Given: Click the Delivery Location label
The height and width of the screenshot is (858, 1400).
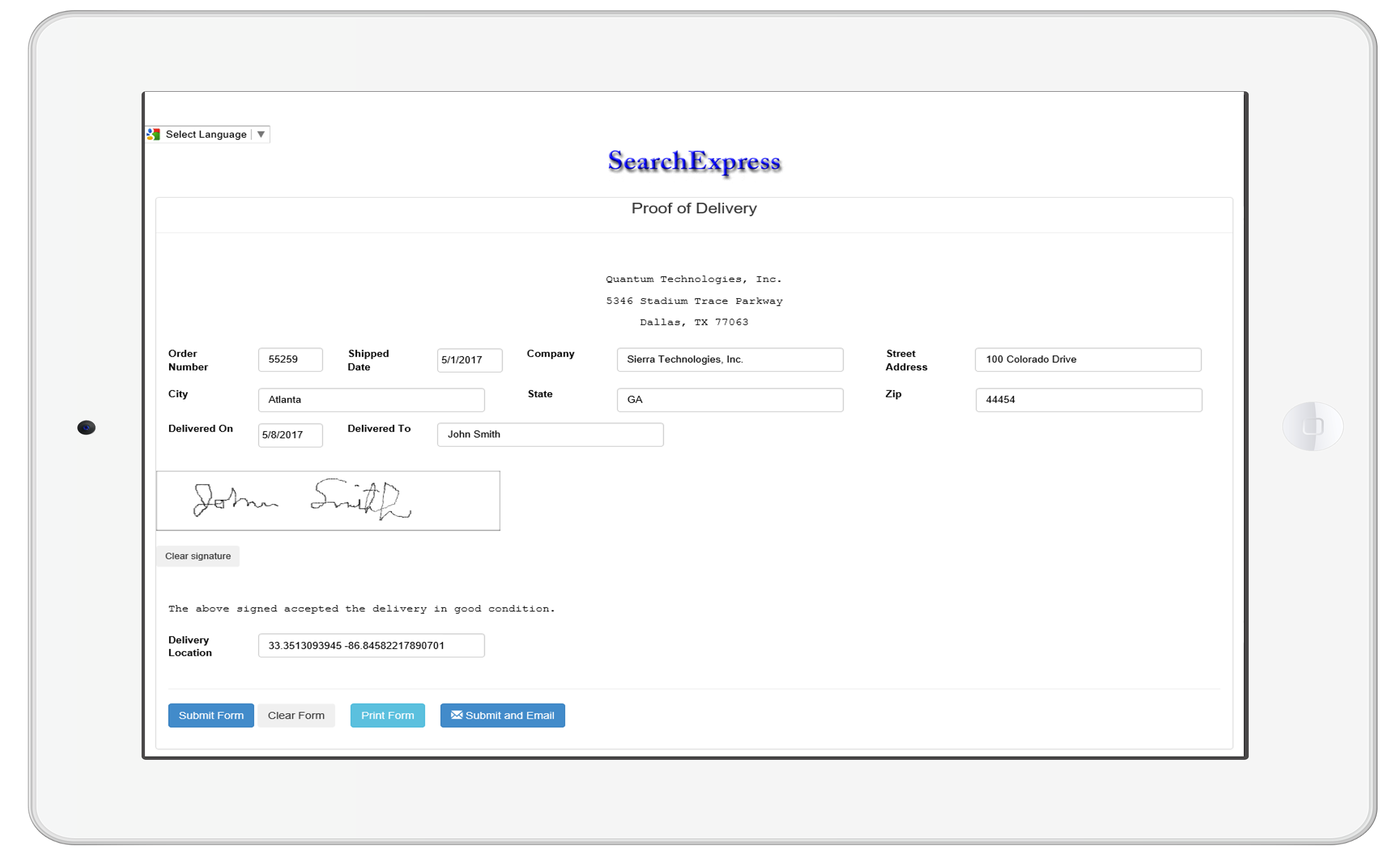Looking at the screenshot, I should click(x=190, y=647).
